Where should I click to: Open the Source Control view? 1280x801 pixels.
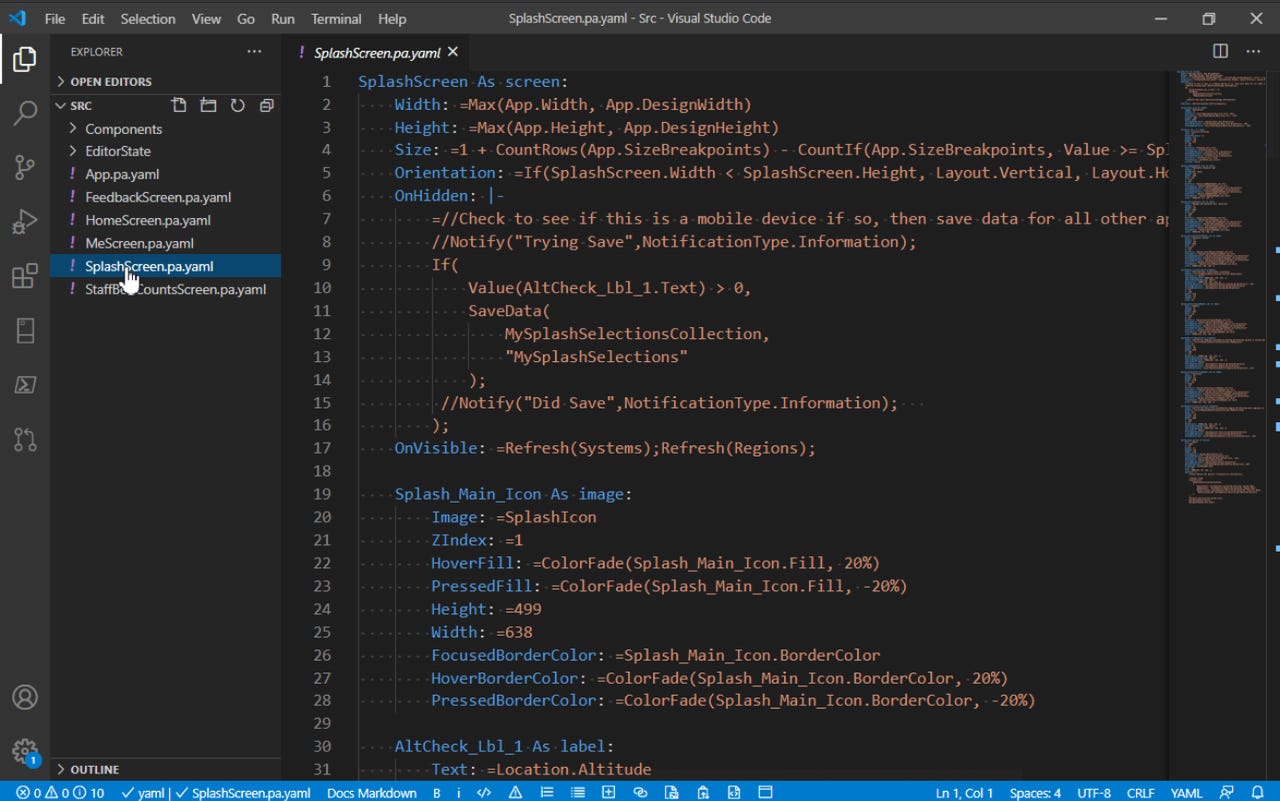[x=24, y=167]
